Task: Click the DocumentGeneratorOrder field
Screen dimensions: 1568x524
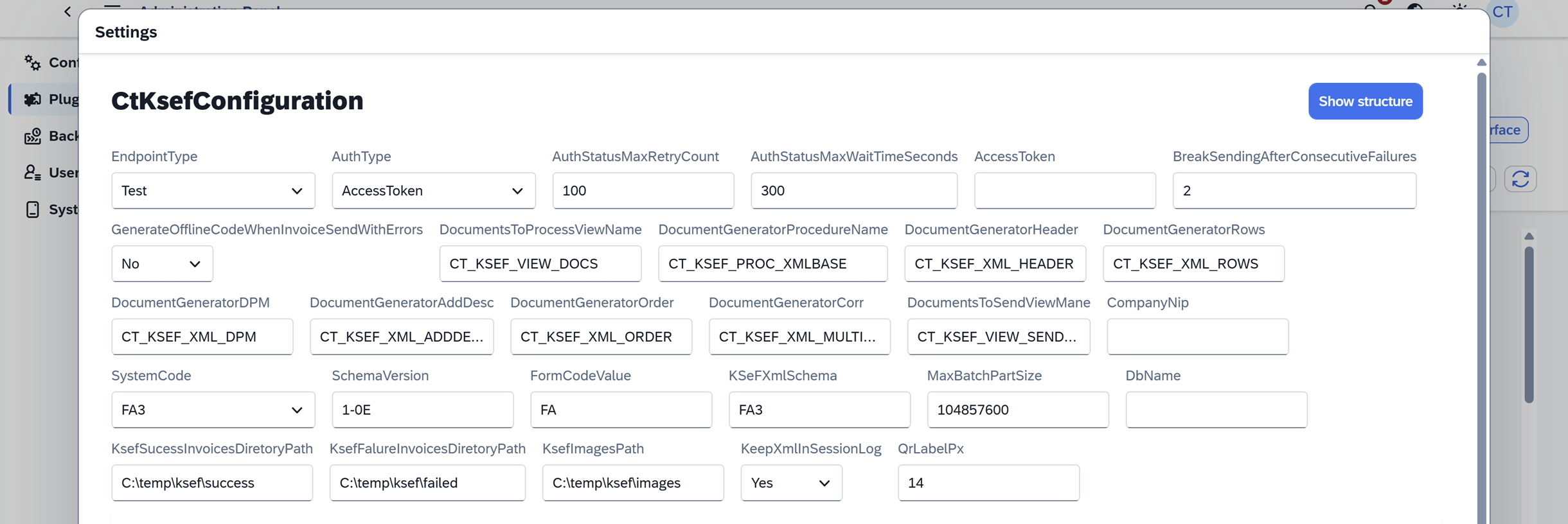Action: click(x=601, y=336)
